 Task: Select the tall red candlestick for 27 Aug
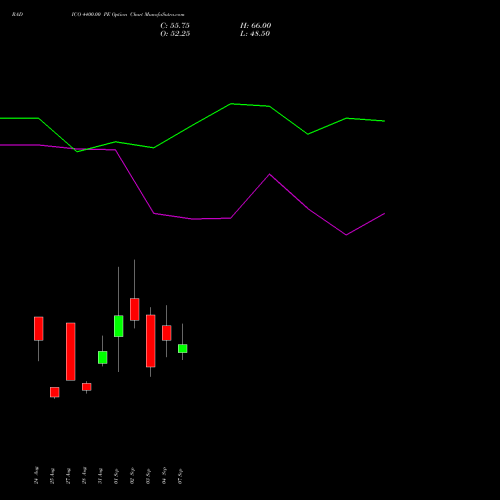point(71,352)
